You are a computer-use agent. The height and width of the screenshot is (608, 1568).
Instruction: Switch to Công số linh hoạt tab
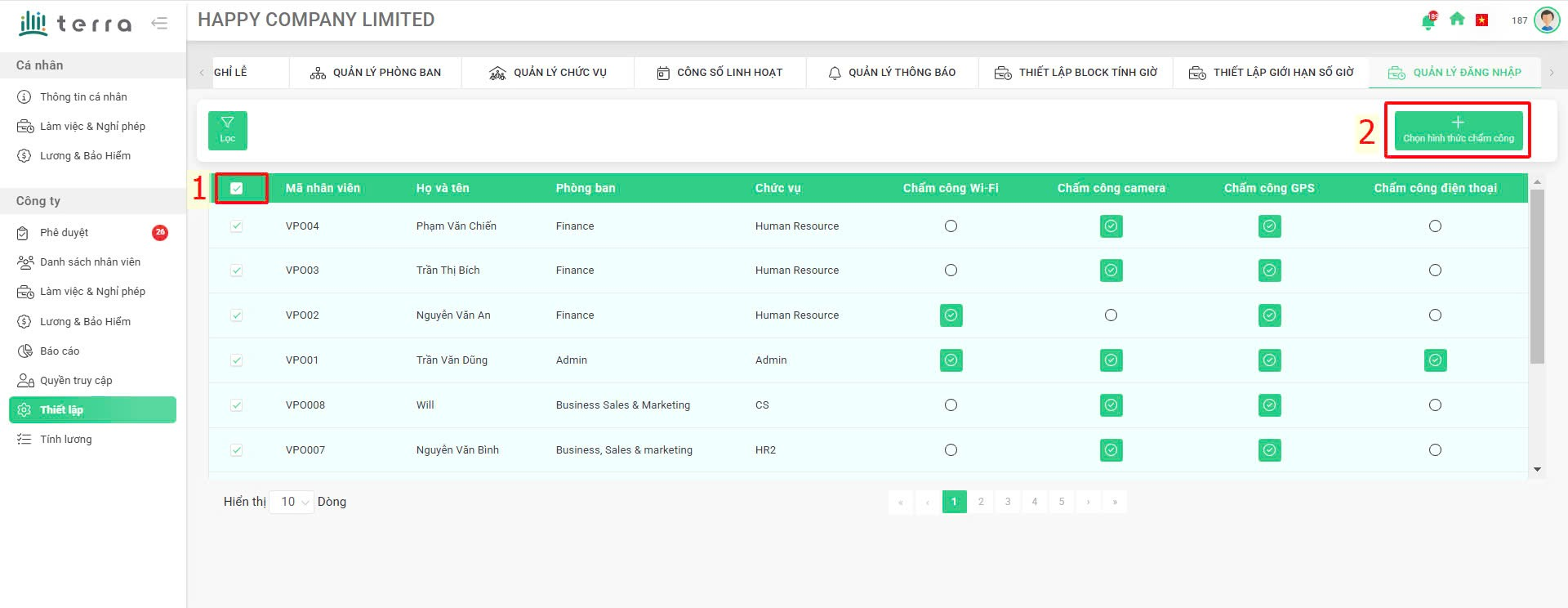(720, 73)
